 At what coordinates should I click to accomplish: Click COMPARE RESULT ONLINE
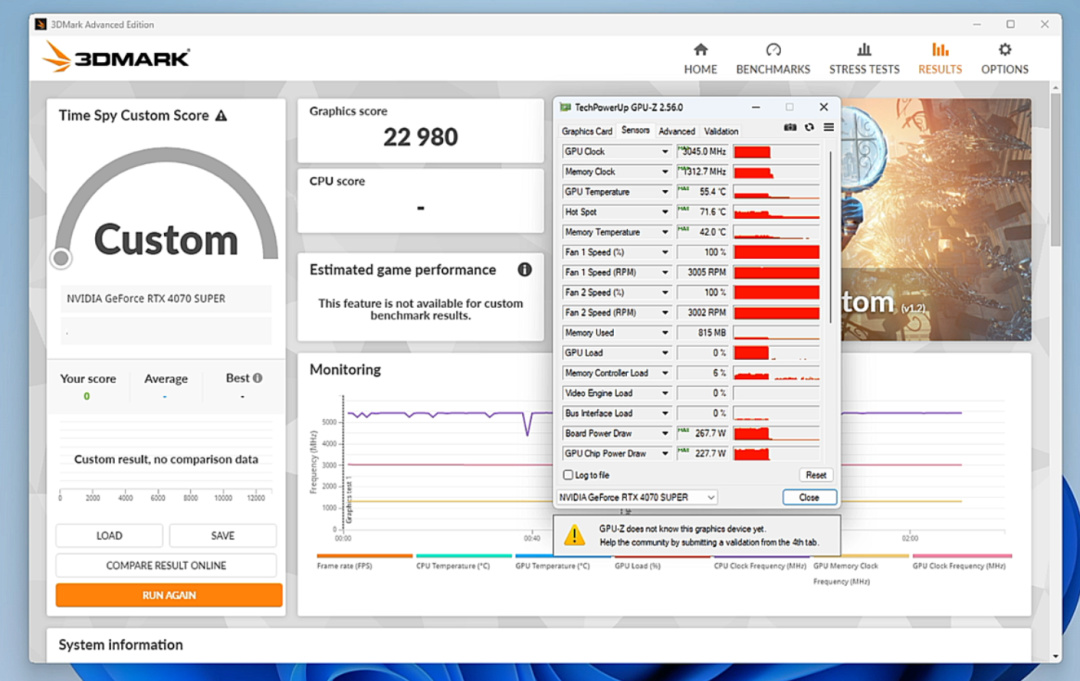[x=166, y=565]
